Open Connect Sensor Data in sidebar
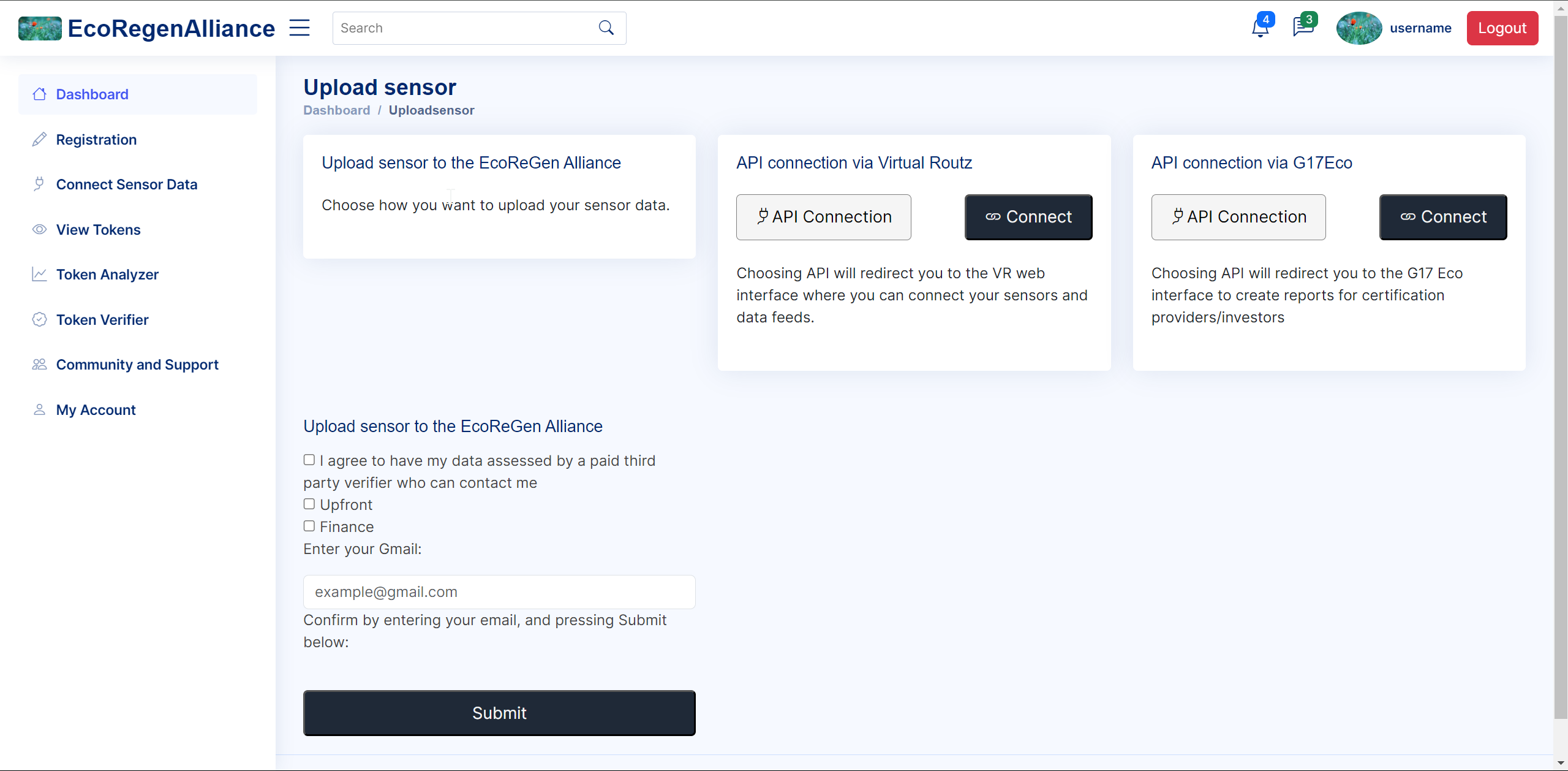Image resolution: width=1568 pixels, height=771 pixels. (x=126, y=184)
